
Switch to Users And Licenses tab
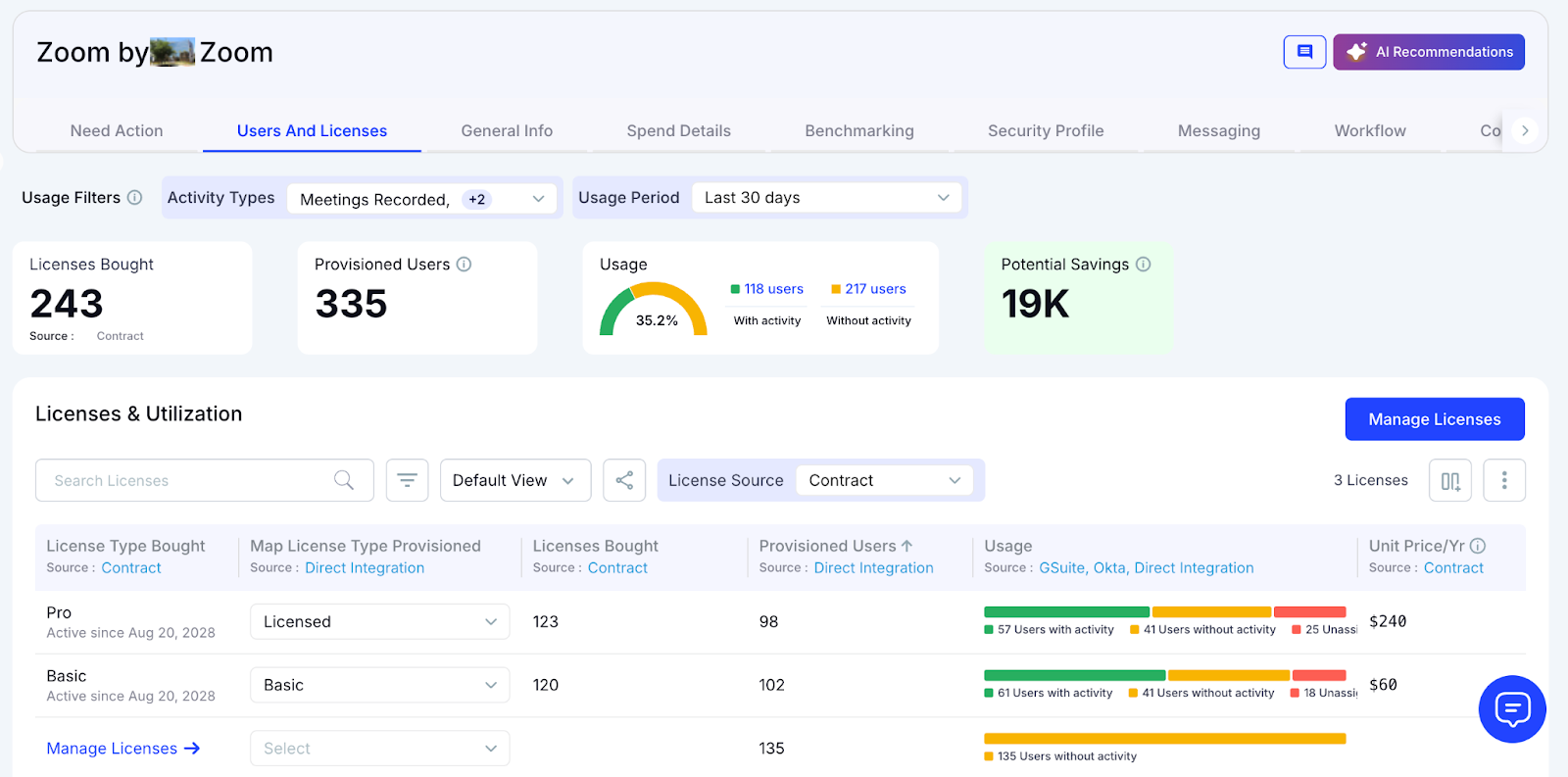coord(312,130)
